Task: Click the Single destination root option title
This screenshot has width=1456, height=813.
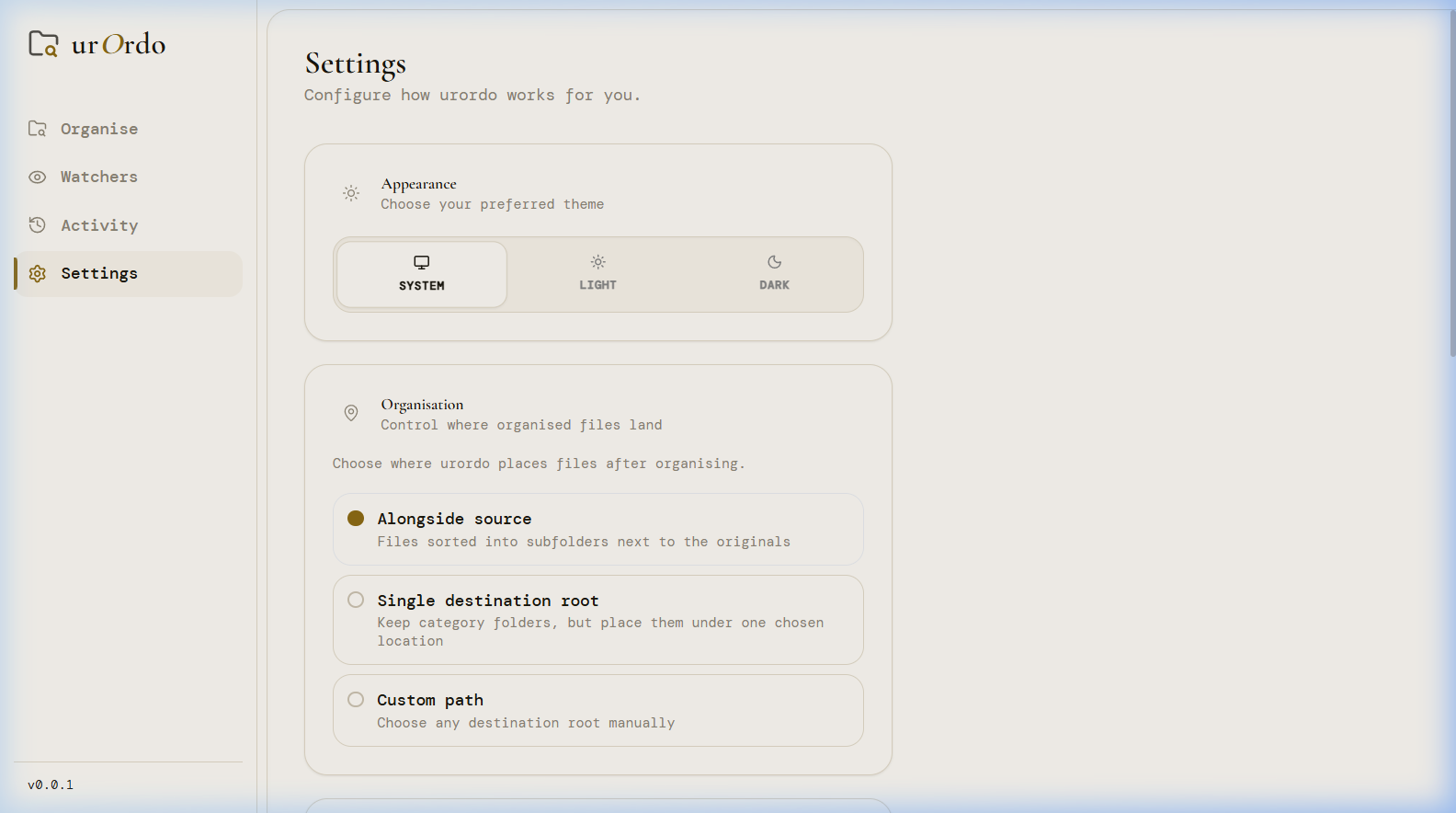Action: point(488,601)
